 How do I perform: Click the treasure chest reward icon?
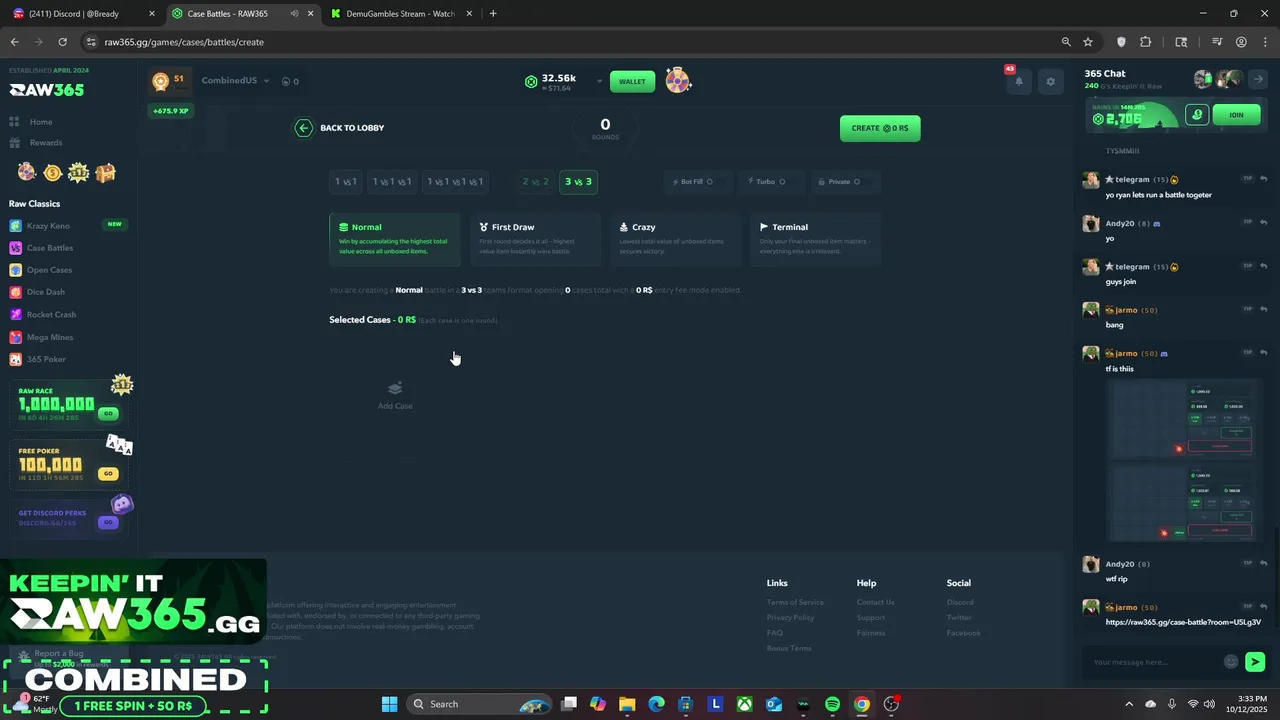tap(106, 173)
